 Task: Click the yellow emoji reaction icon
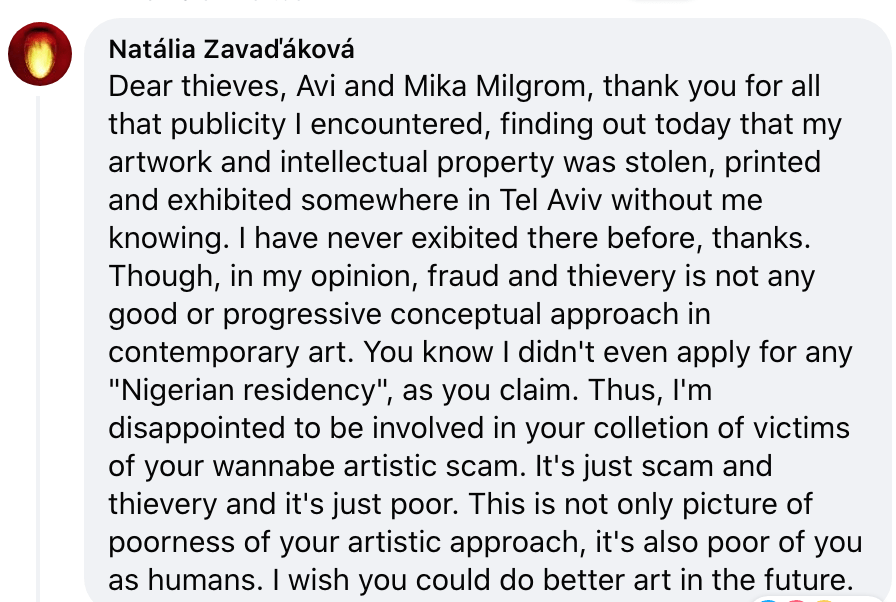pos(826,598)
